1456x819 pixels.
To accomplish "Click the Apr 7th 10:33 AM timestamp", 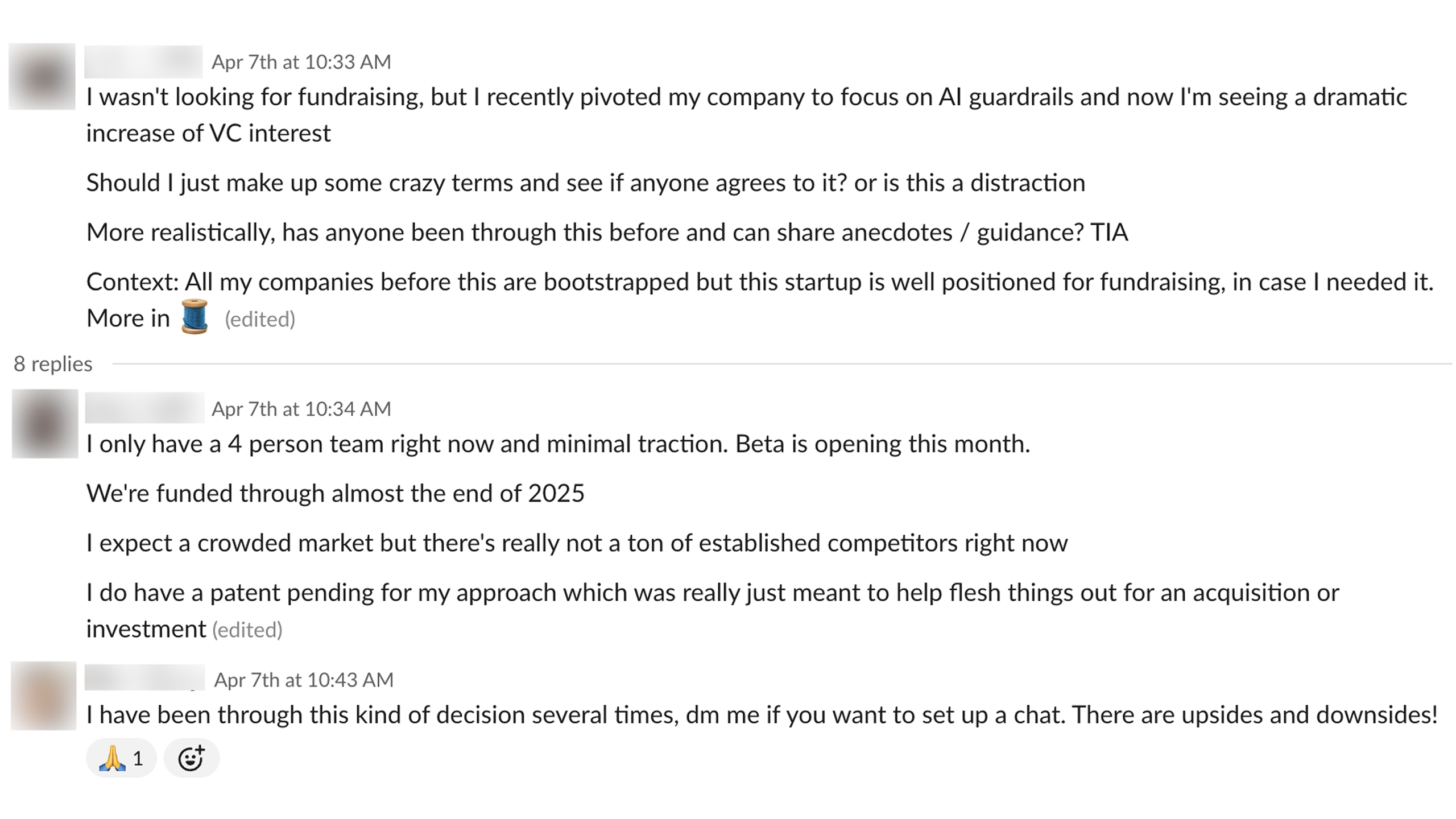I will click(301, 62).
